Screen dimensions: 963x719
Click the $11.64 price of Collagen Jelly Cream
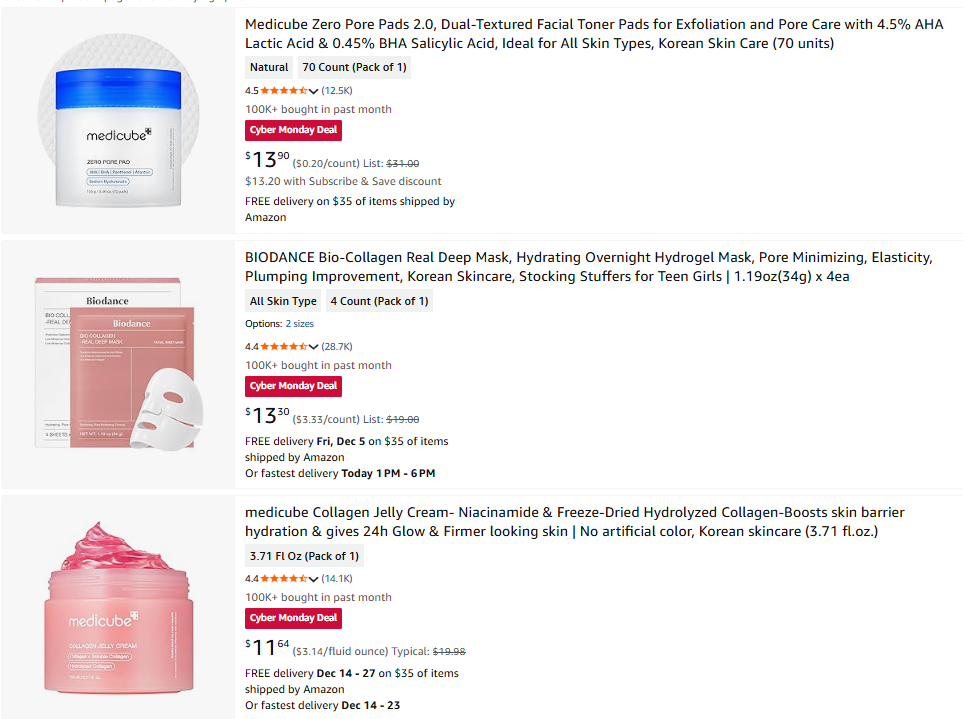267,647
